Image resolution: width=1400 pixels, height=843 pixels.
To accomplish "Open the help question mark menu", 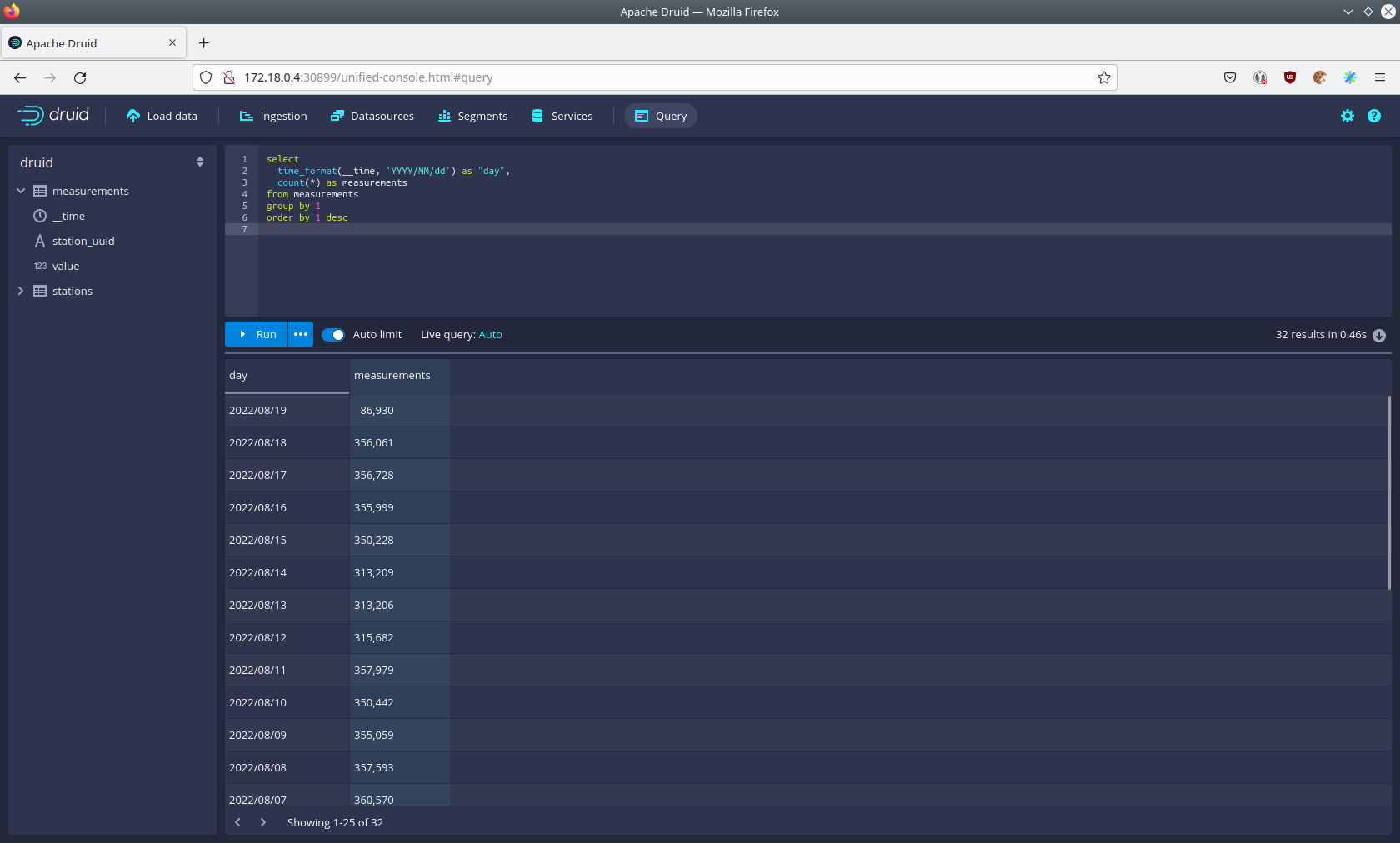I will point(1374,116).
